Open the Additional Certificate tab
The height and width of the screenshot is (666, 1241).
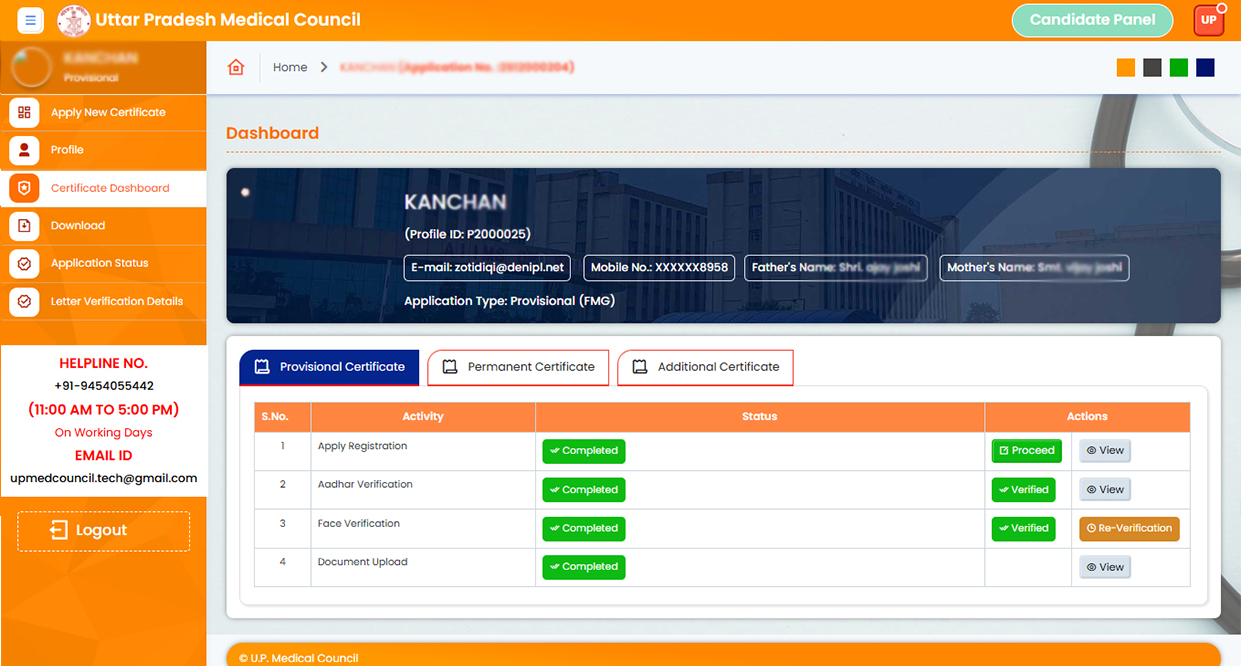pos(705,367)
